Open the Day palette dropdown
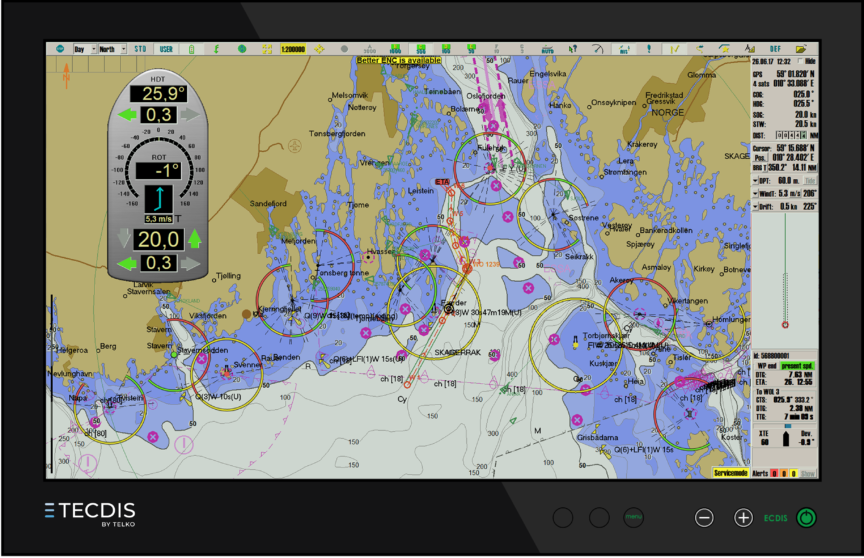This screenshot has width=864, height=558. point(85,49)
